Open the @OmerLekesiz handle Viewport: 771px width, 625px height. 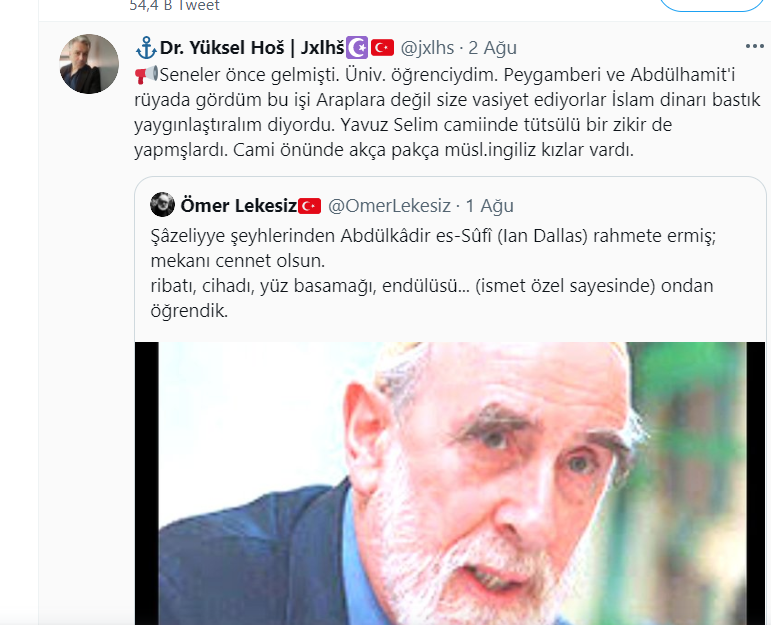click(389, 206)
